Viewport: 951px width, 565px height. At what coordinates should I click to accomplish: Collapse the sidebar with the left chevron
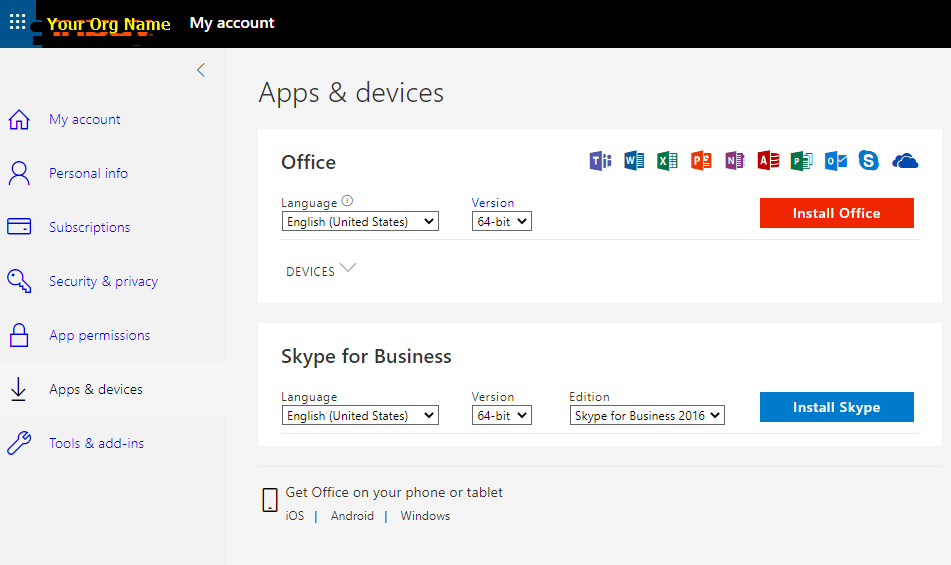pos(201,70)
